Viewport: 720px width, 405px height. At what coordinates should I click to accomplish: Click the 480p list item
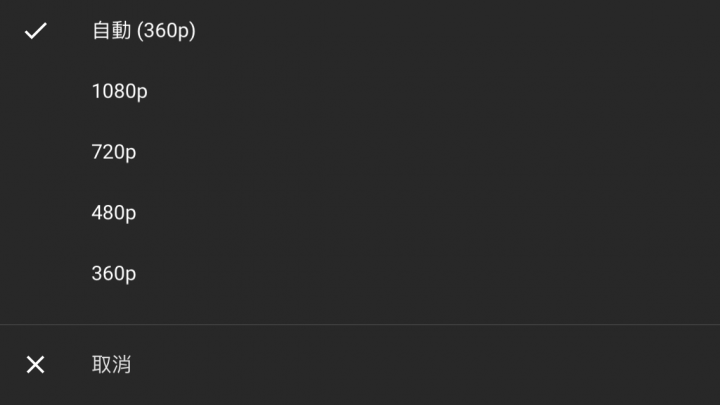(360, 213)
